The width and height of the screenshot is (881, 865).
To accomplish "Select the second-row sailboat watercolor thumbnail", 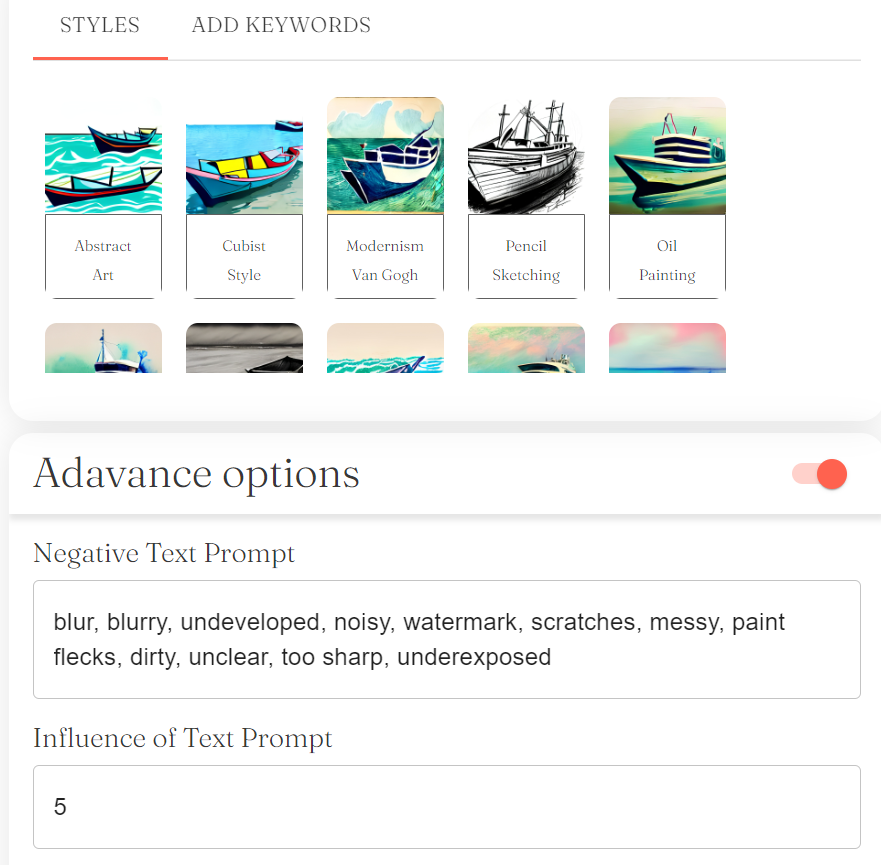I will [103, 348].
